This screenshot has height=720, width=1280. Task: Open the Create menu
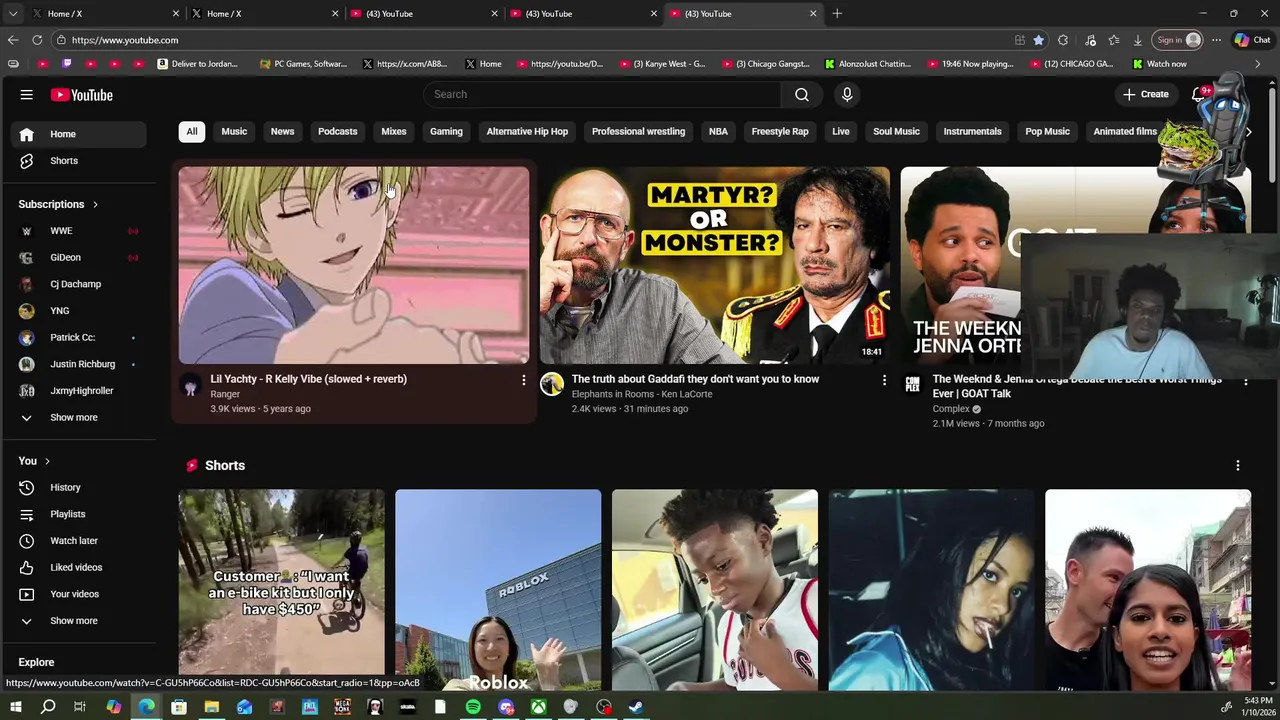tap(1145, 94)
